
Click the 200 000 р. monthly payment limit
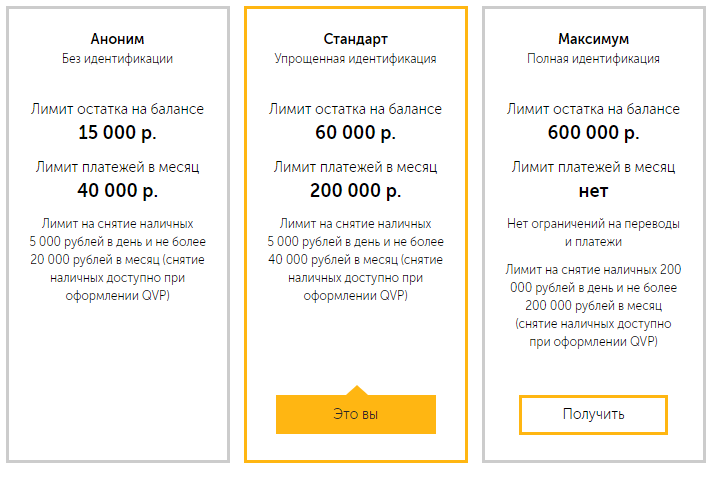(356, 190)
